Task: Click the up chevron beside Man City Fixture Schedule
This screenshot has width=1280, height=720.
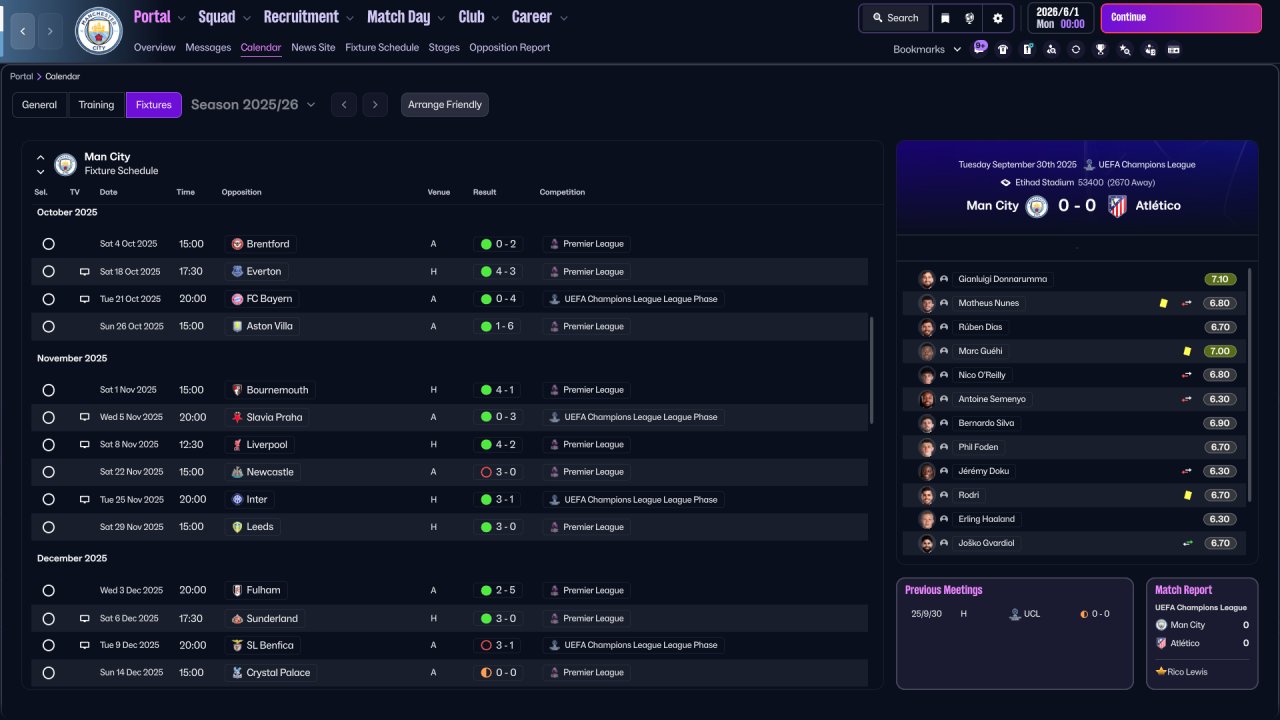Action: click(x=41, y=157)
